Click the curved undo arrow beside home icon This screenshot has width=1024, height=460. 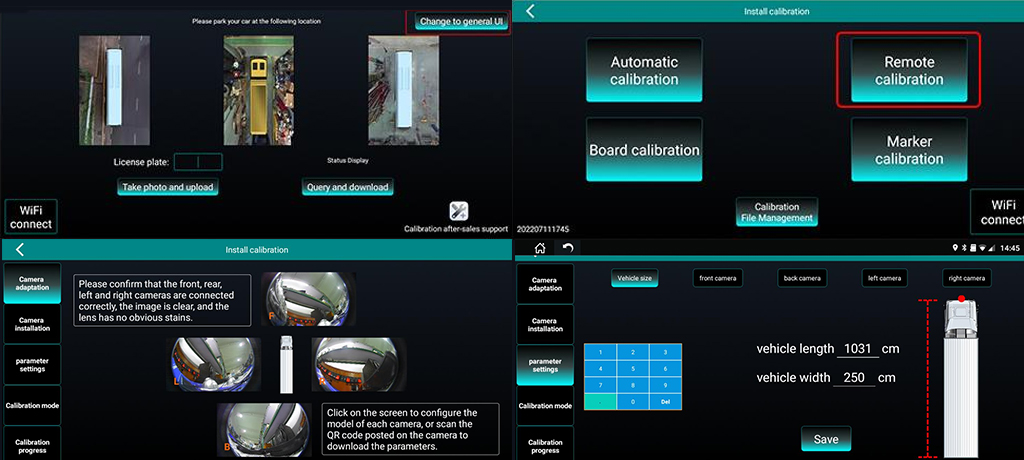(568, 248)
